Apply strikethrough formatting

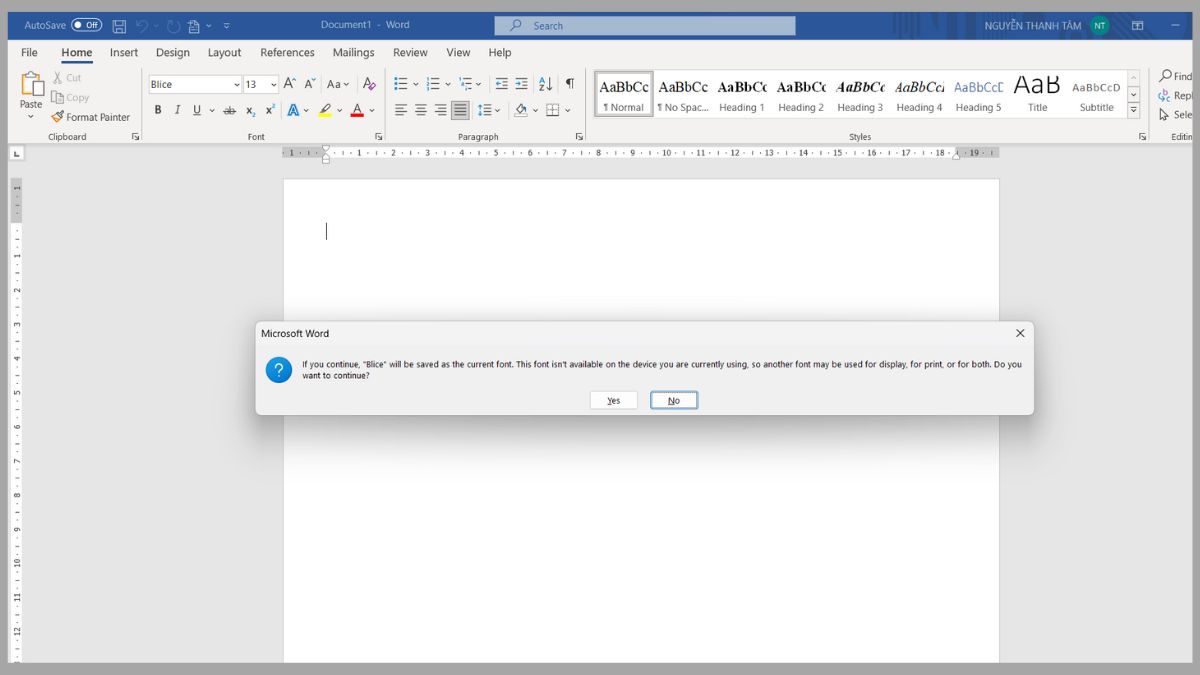tap(229, 110)
